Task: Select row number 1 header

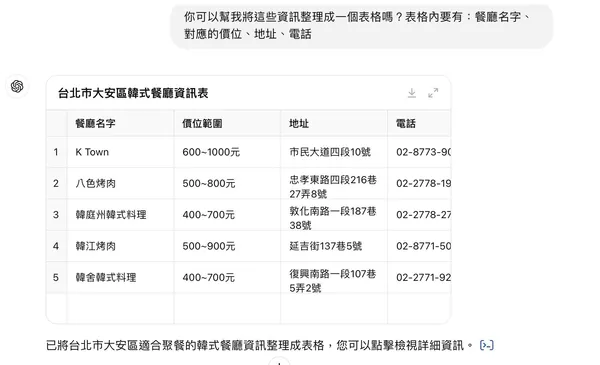Action: click(56, 152)
